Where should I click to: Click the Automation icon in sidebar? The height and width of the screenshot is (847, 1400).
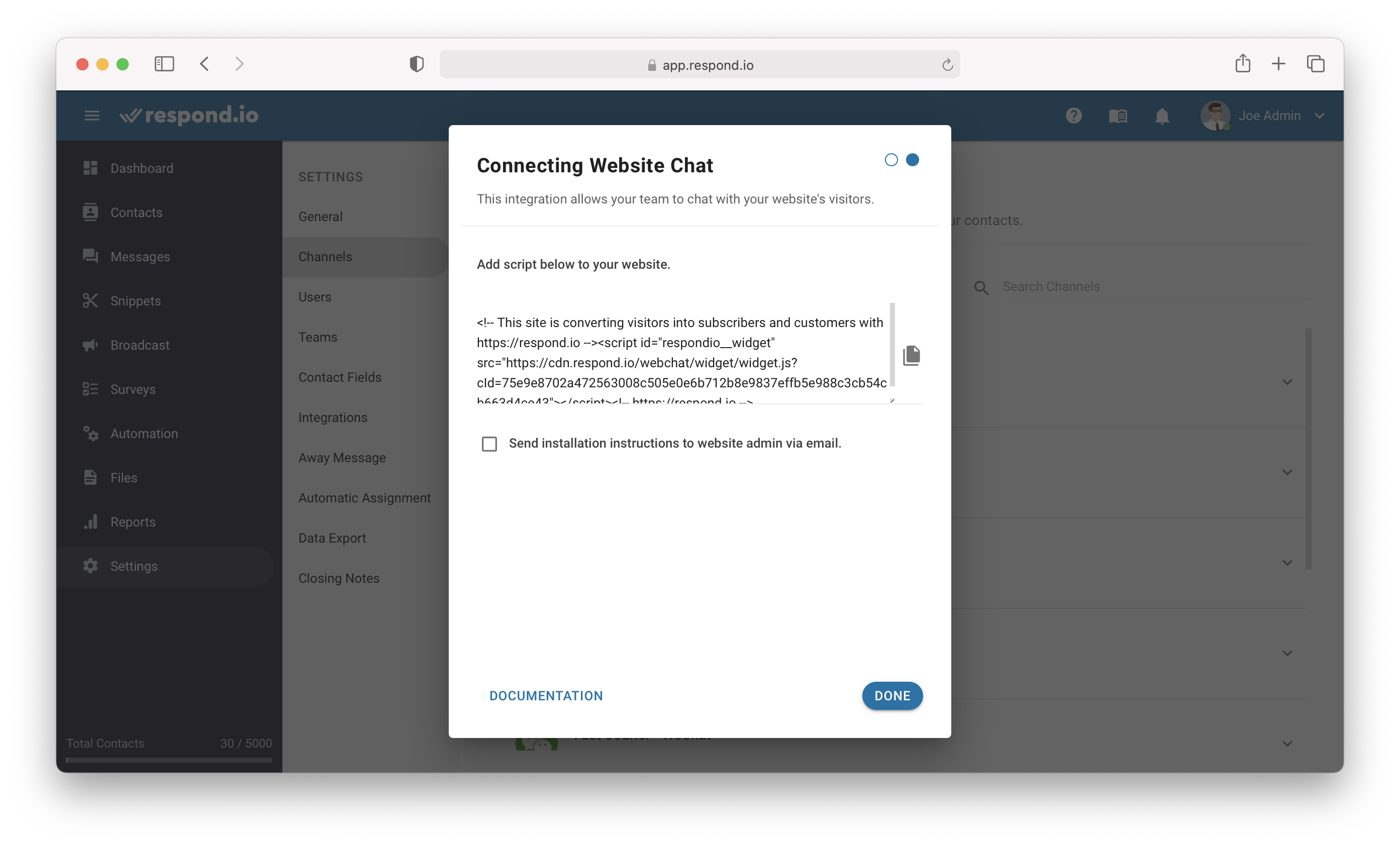[x=90, y=433]
